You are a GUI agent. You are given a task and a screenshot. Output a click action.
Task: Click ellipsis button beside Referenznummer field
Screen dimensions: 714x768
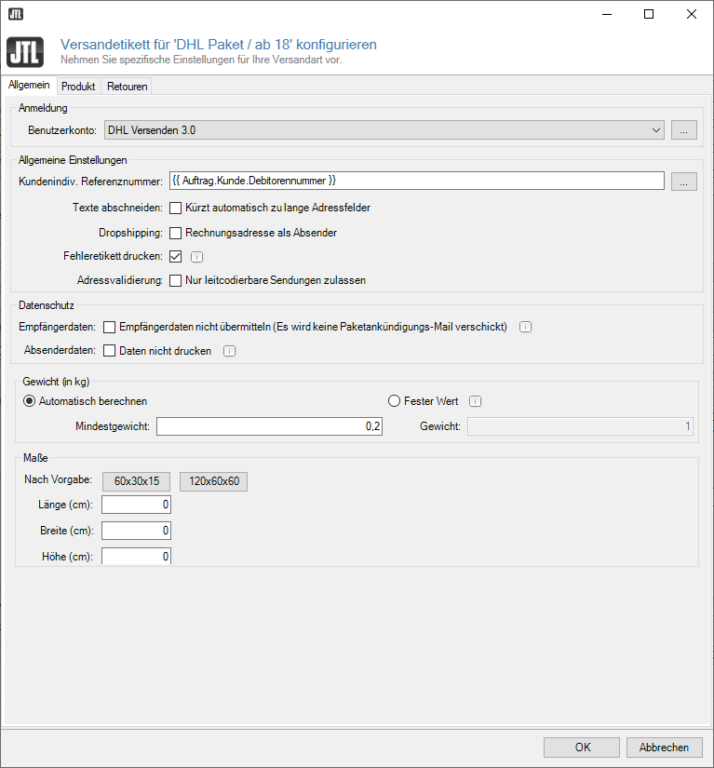click(x=683, y=181)
